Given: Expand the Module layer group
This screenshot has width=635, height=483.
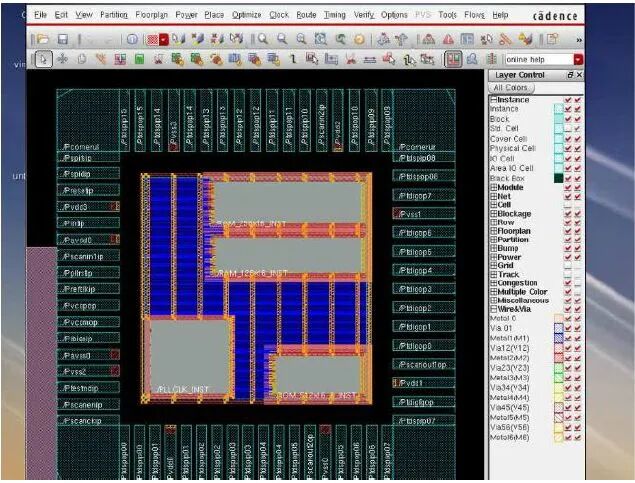Looking at the screenshot, I should (494, 187).
